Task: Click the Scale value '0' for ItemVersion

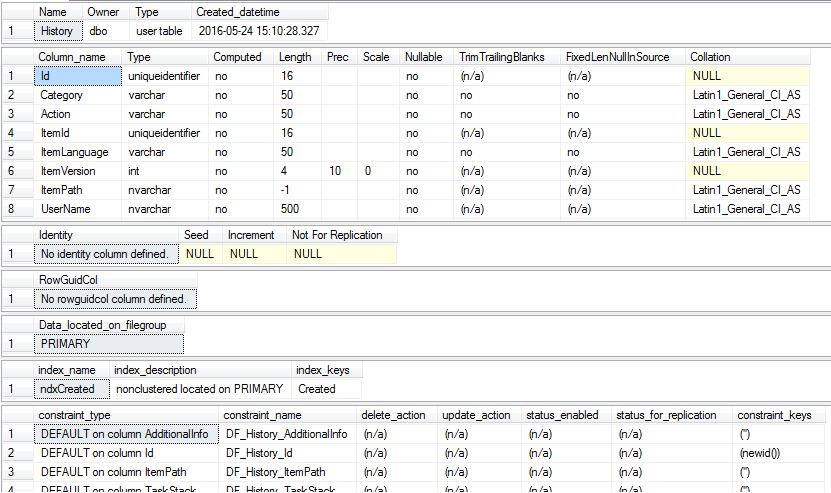Action: click(x=378, y=171)
